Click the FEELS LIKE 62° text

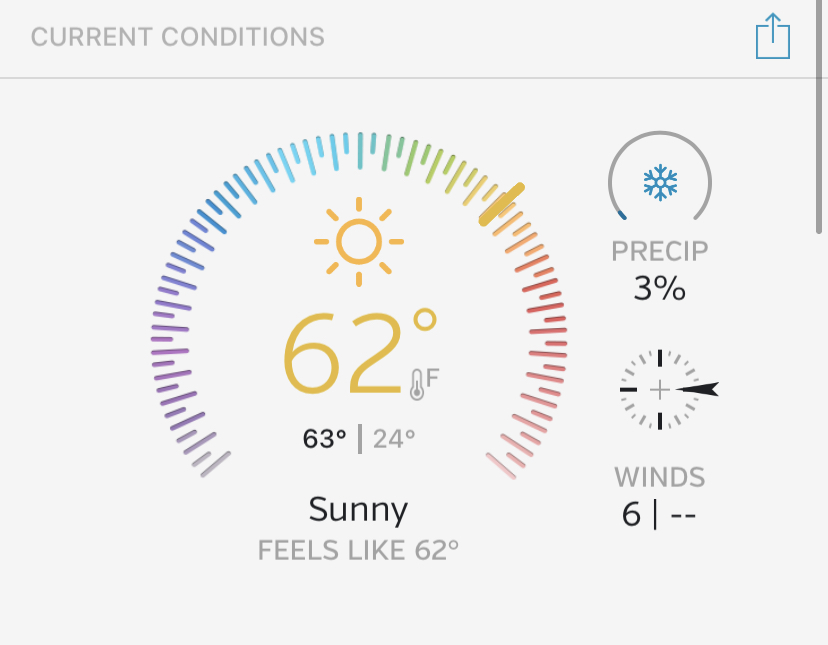(358, 550)
